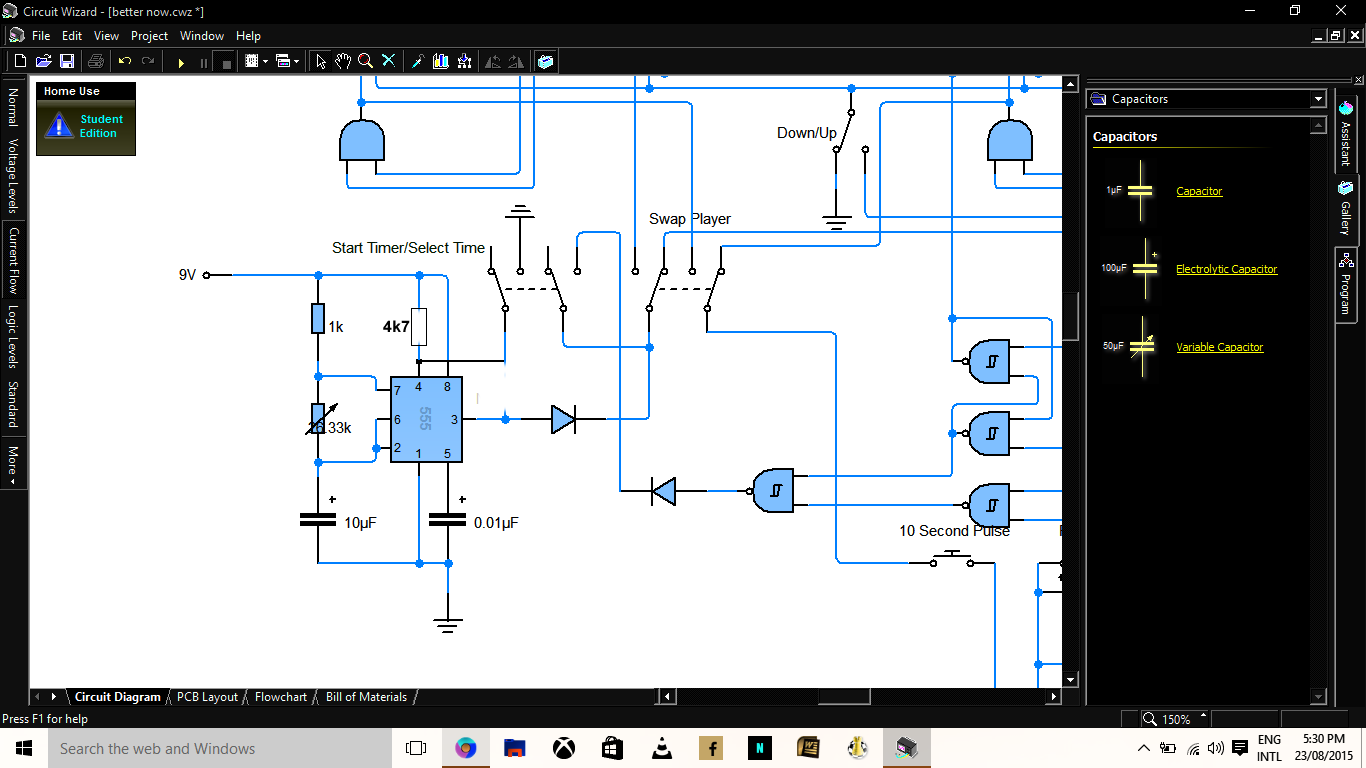
Task: Select the Voltage Levels view tab
Action: (13, 176)
